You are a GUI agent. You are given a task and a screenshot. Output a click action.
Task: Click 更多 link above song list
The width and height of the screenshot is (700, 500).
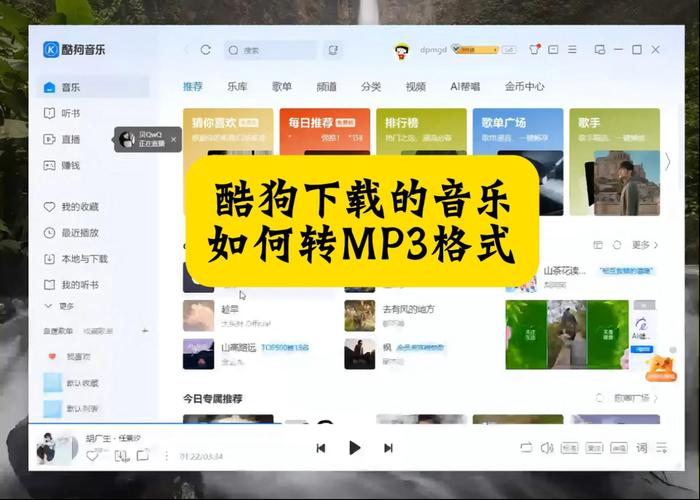pos(645,245)
